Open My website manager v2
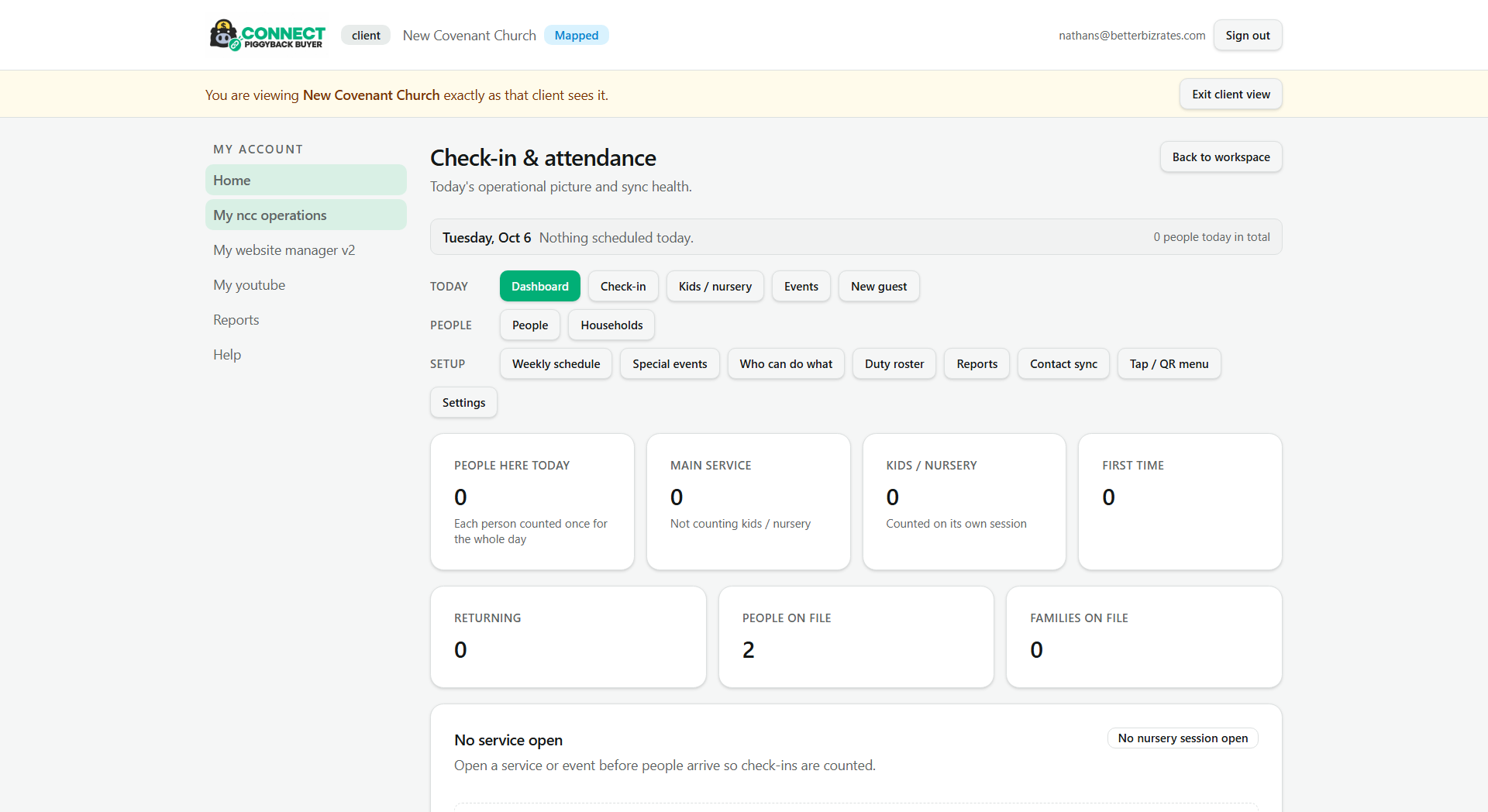The height and width of the screenshot is (812, 1488). pos(306,250)
